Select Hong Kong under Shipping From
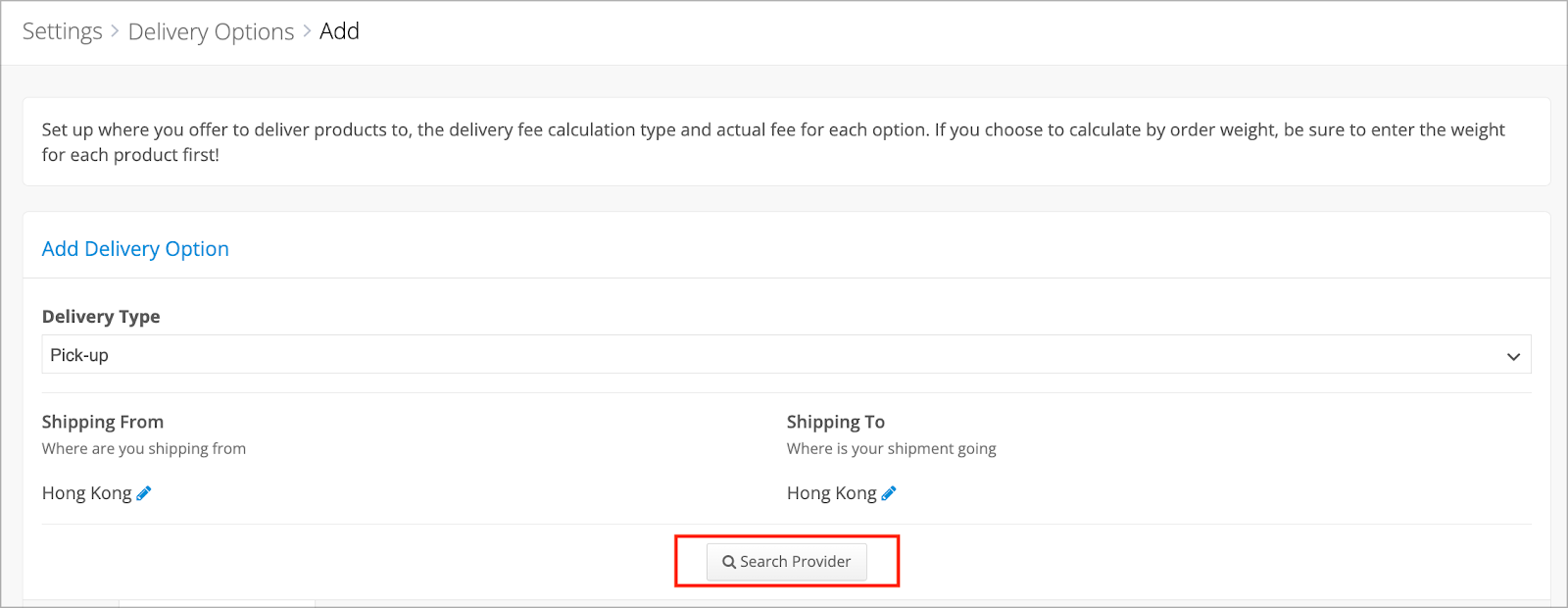Image resolution: width=1568 pixels, height=608 pixels. click(86, 493)
